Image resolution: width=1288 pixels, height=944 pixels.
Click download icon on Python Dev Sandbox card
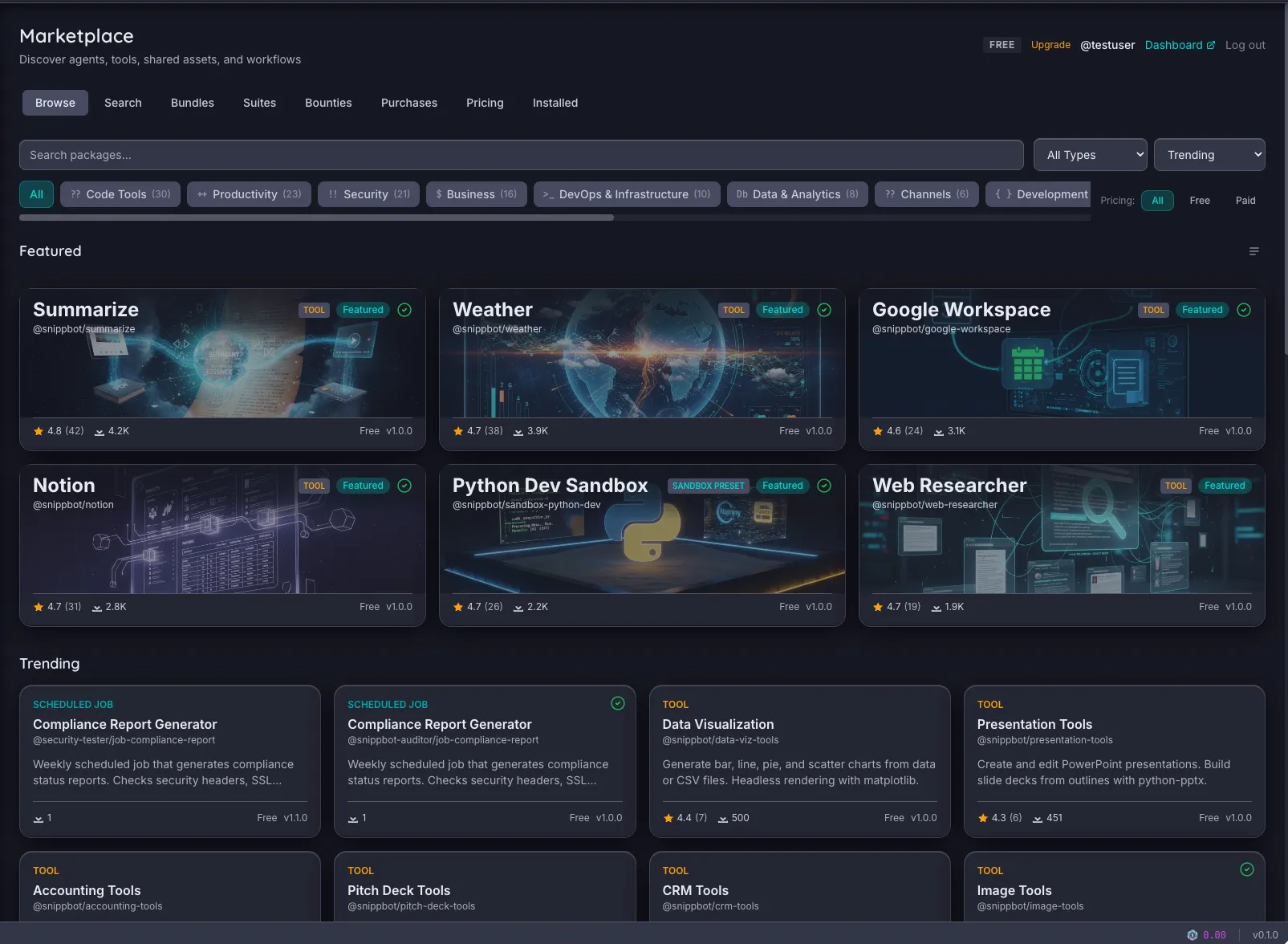[518, 608]
